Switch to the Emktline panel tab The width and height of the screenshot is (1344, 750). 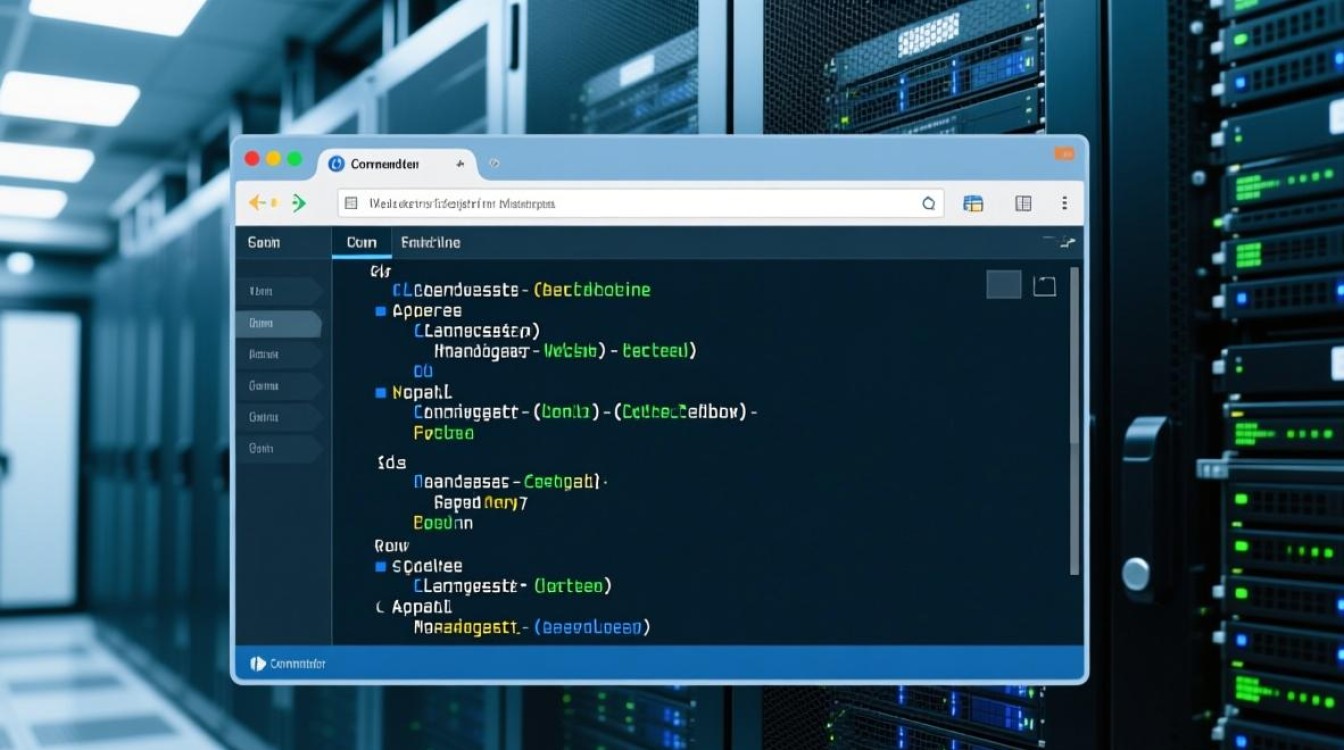430,242
